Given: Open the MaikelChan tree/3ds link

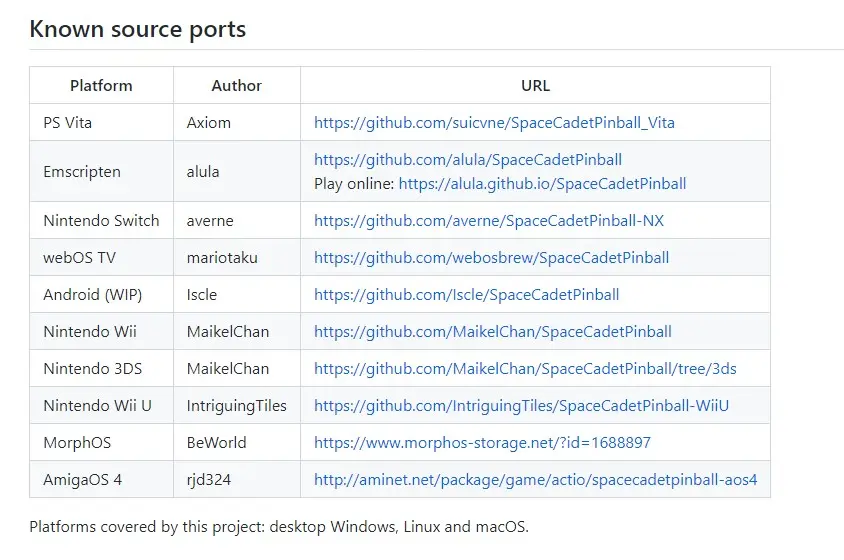Looking at the screenshot, I should tap(525, 369).
